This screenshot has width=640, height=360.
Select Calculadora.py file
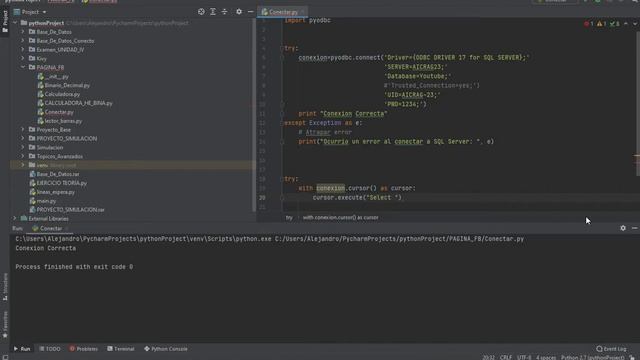click(x=59, y=94)
